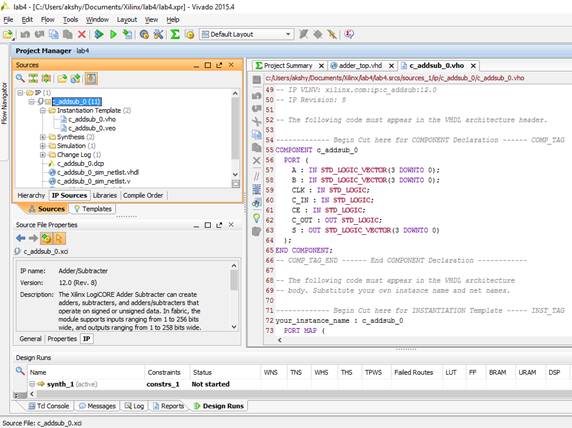
Task: Select c_addsub_0_sim_netlist.vhdl in tree
Action: point(98,172)
